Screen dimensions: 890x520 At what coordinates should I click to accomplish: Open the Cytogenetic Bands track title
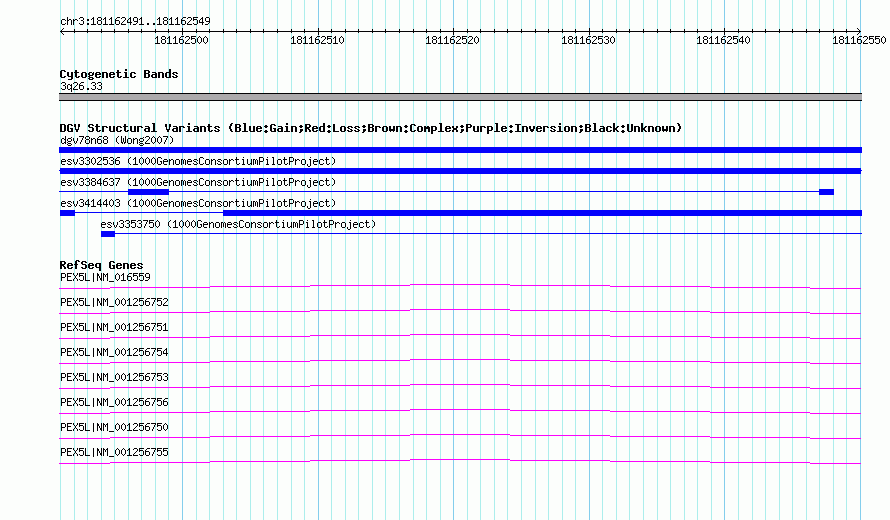click(119, 74)
